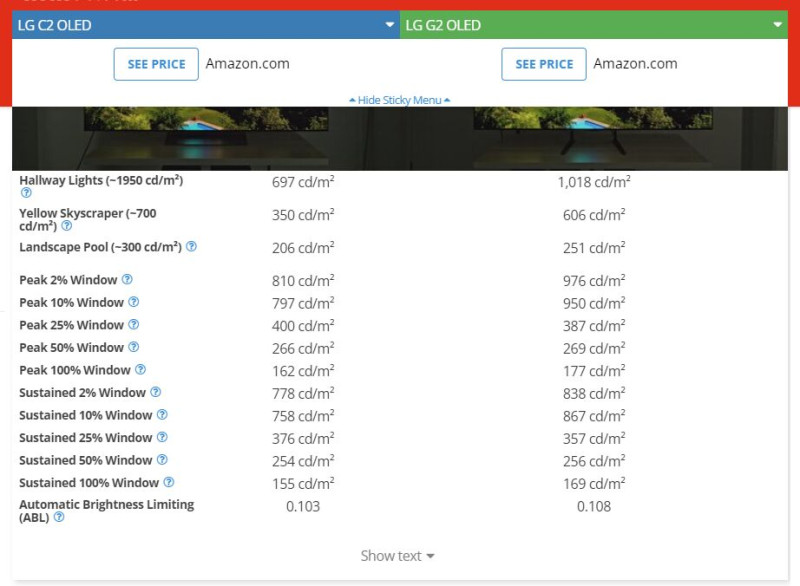Click the Yellow Skyscraper row label

[88, 219]
